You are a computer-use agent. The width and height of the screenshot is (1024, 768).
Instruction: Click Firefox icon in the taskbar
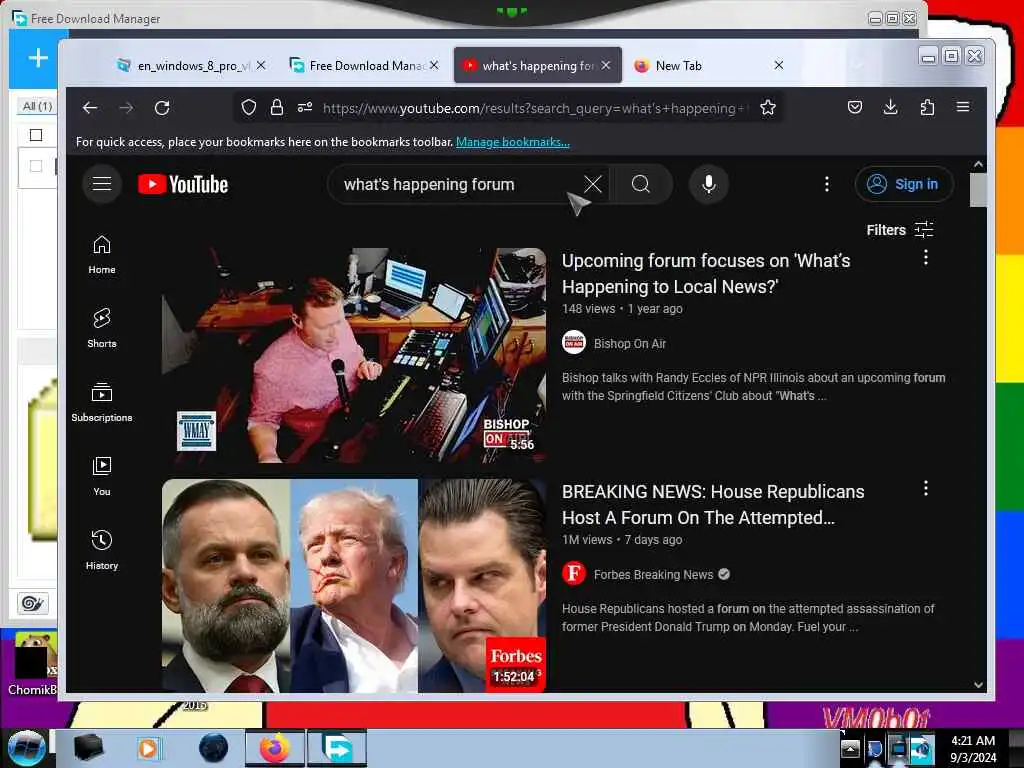pos(274,748)
